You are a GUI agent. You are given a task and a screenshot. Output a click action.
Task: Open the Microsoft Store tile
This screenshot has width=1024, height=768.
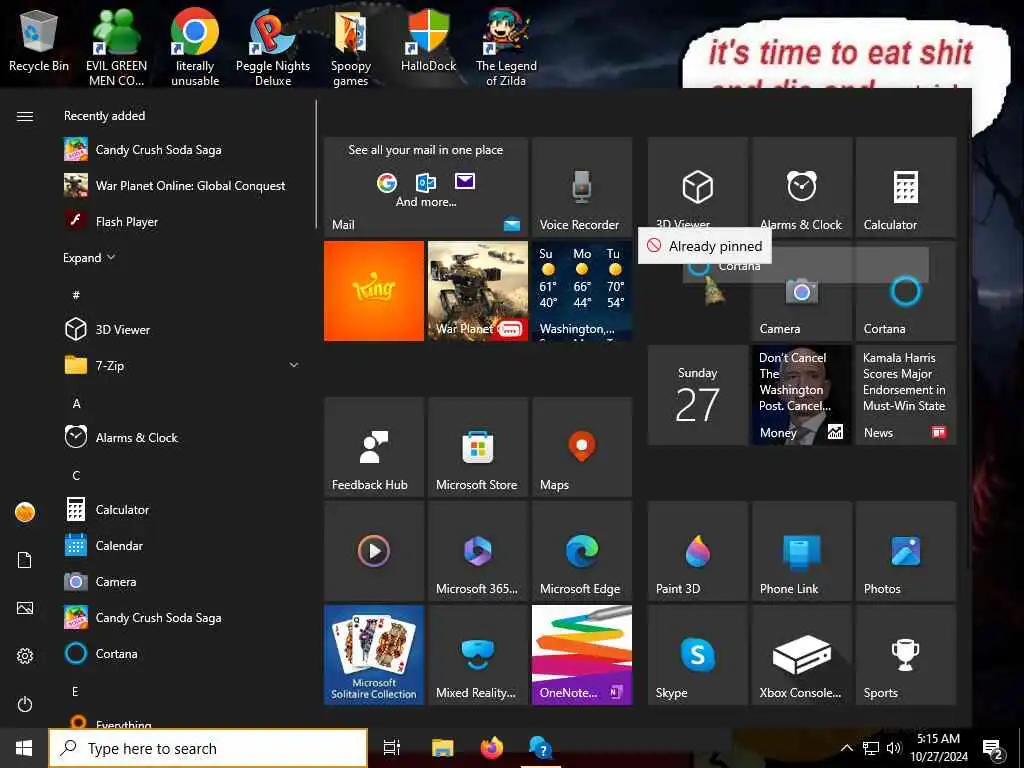(477, 447)
